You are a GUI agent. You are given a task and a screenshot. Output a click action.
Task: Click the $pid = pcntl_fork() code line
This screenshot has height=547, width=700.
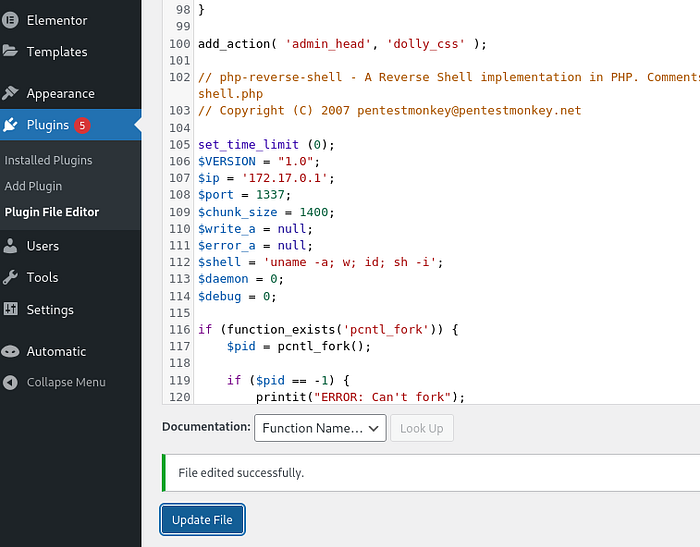coord(299,347)
